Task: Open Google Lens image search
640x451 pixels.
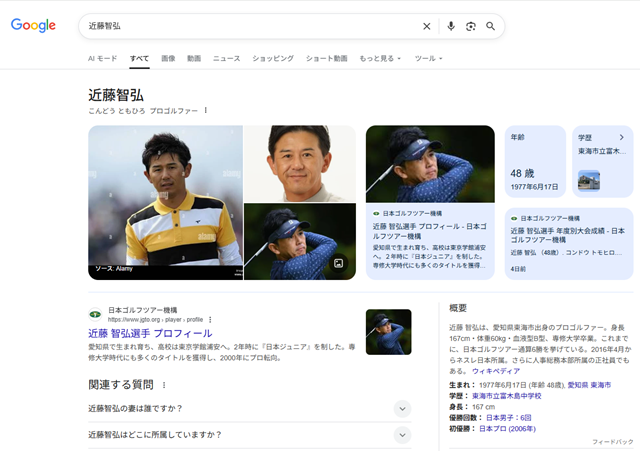Action: tap(470, 26)
